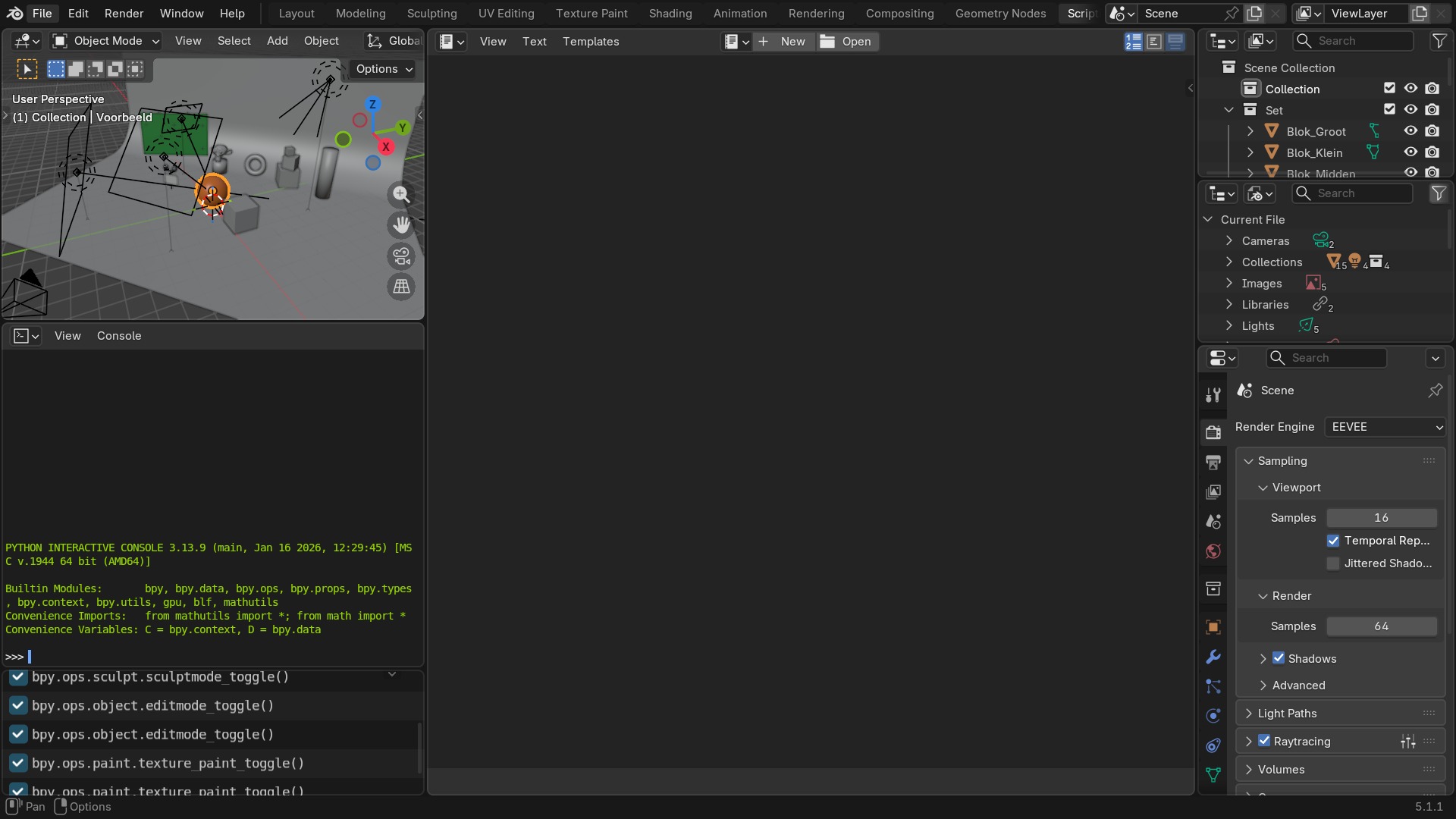Disable Temporal Reprojection checkbox
The image size is (1456, 819).
[1333, 541]
